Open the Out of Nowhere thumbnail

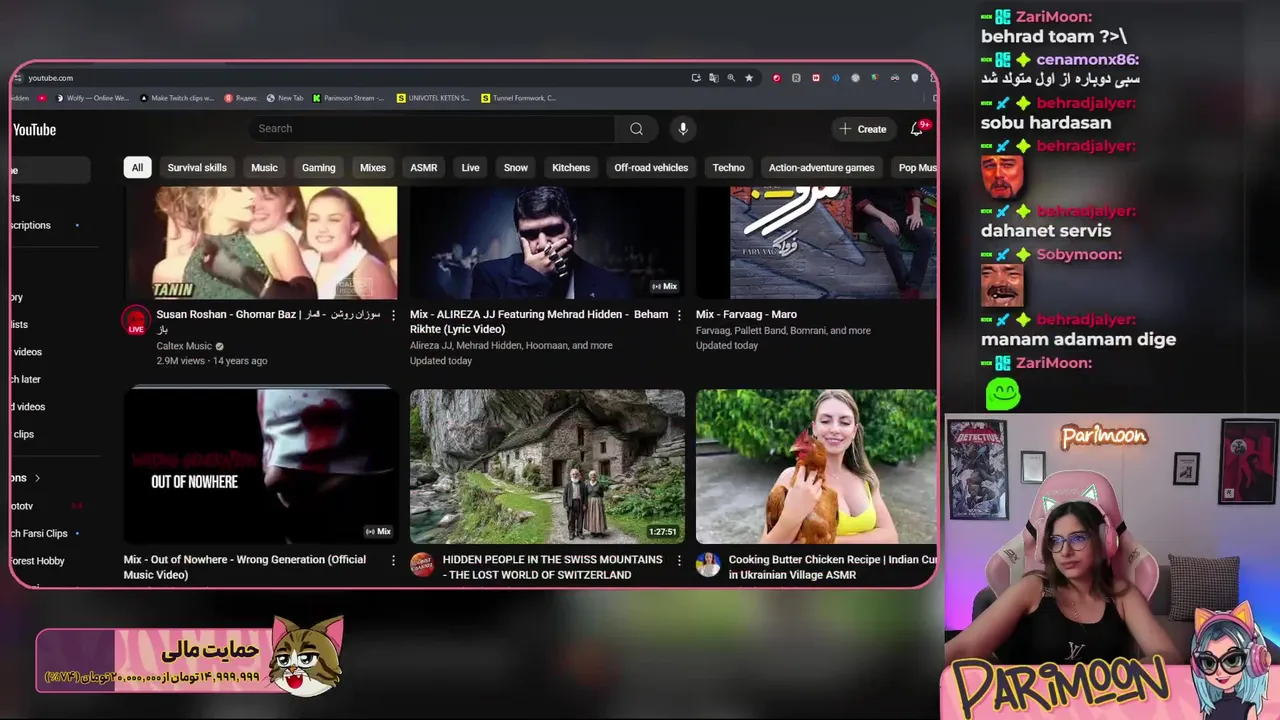point(260,466)
